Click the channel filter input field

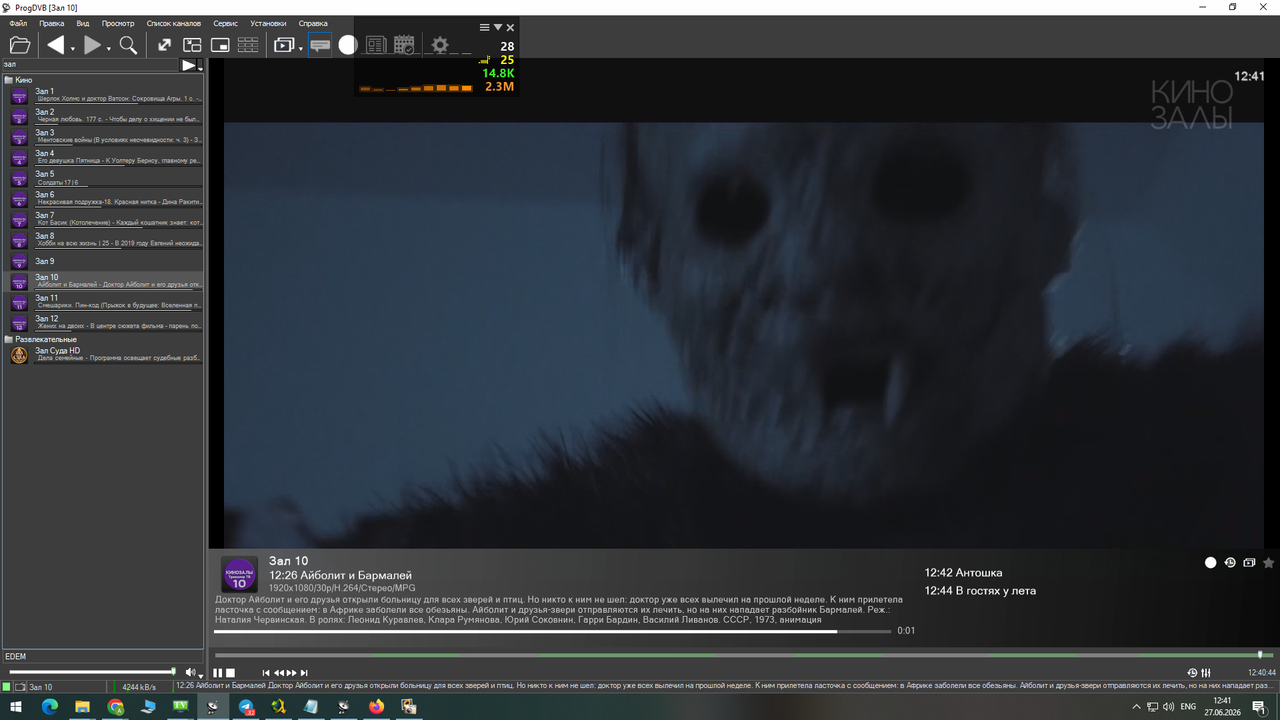point(90,65)
